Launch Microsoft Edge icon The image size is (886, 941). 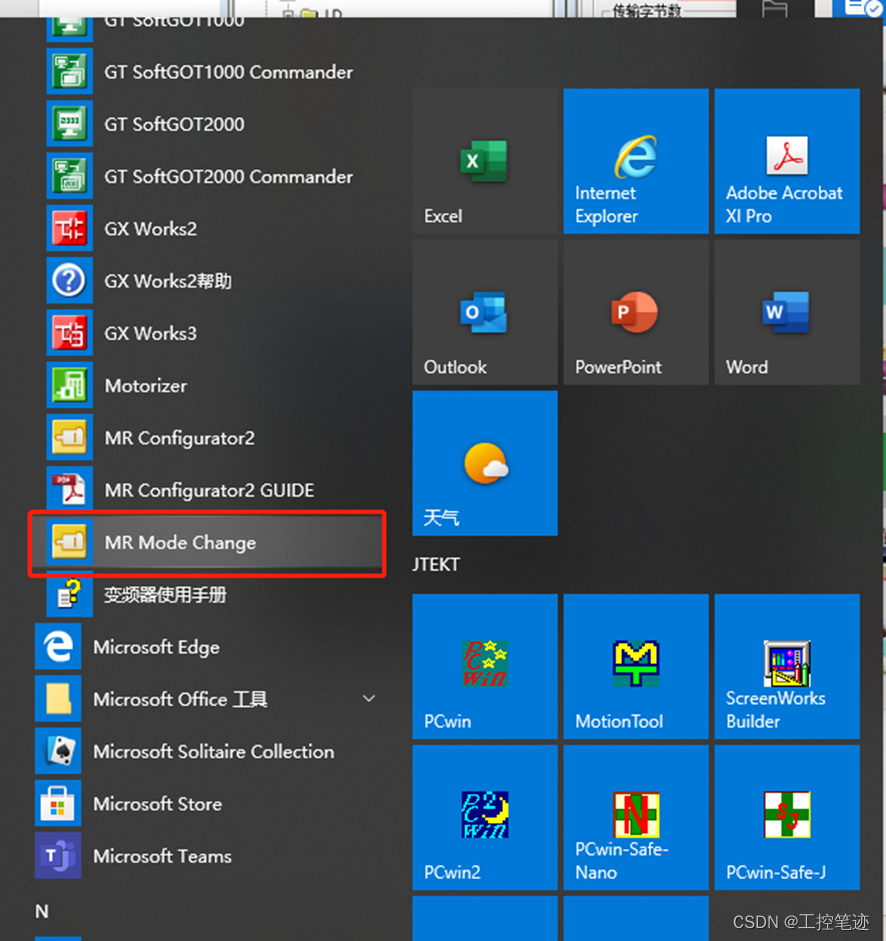click(58, 646)
